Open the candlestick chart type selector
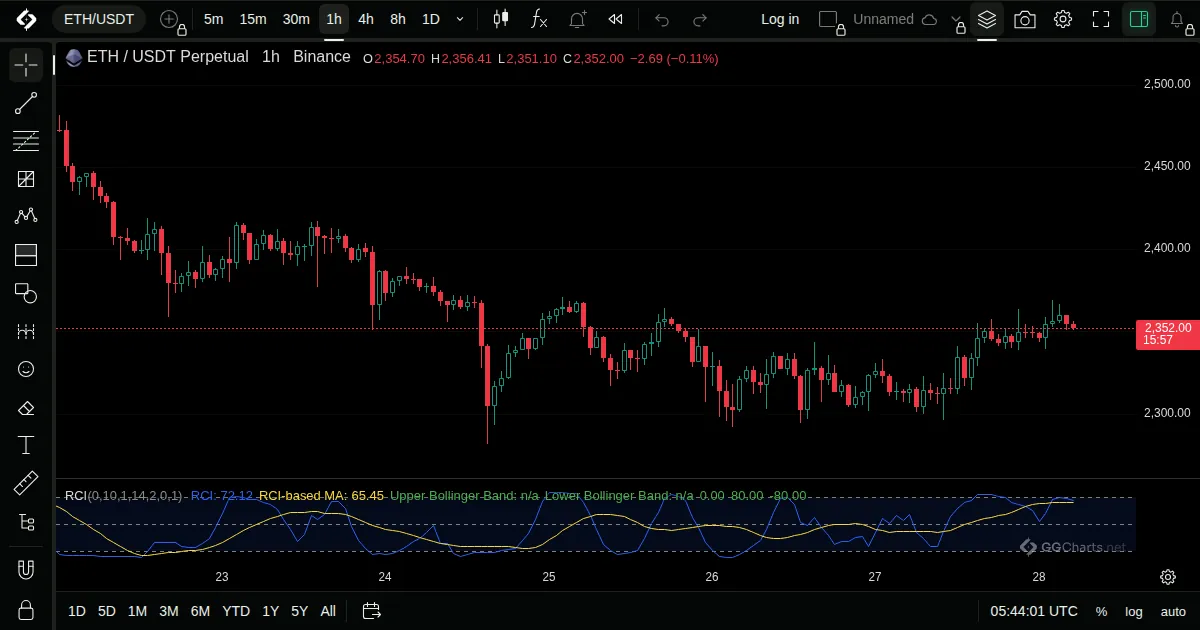 [500, 19]
